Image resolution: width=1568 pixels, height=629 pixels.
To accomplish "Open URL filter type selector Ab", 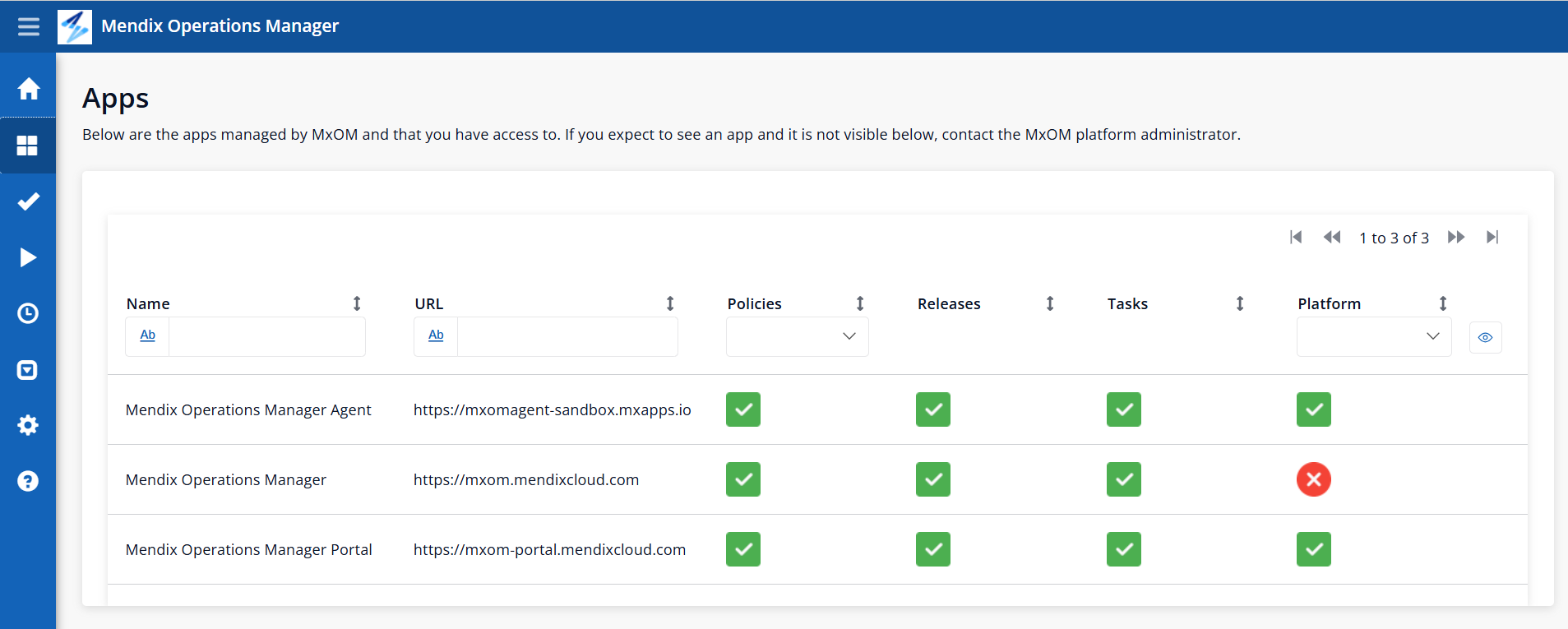I will (436, 335).
